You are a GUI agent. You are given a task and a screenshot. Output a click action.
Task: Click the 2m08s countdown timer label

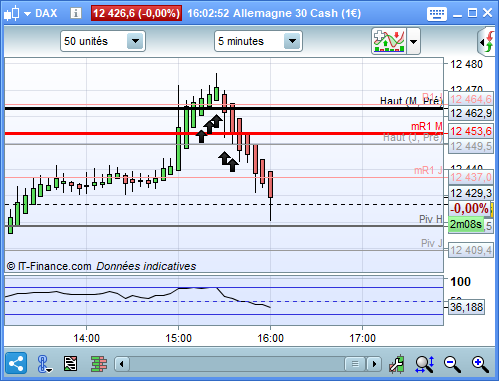pyautogui.click(x=466, y=224)
